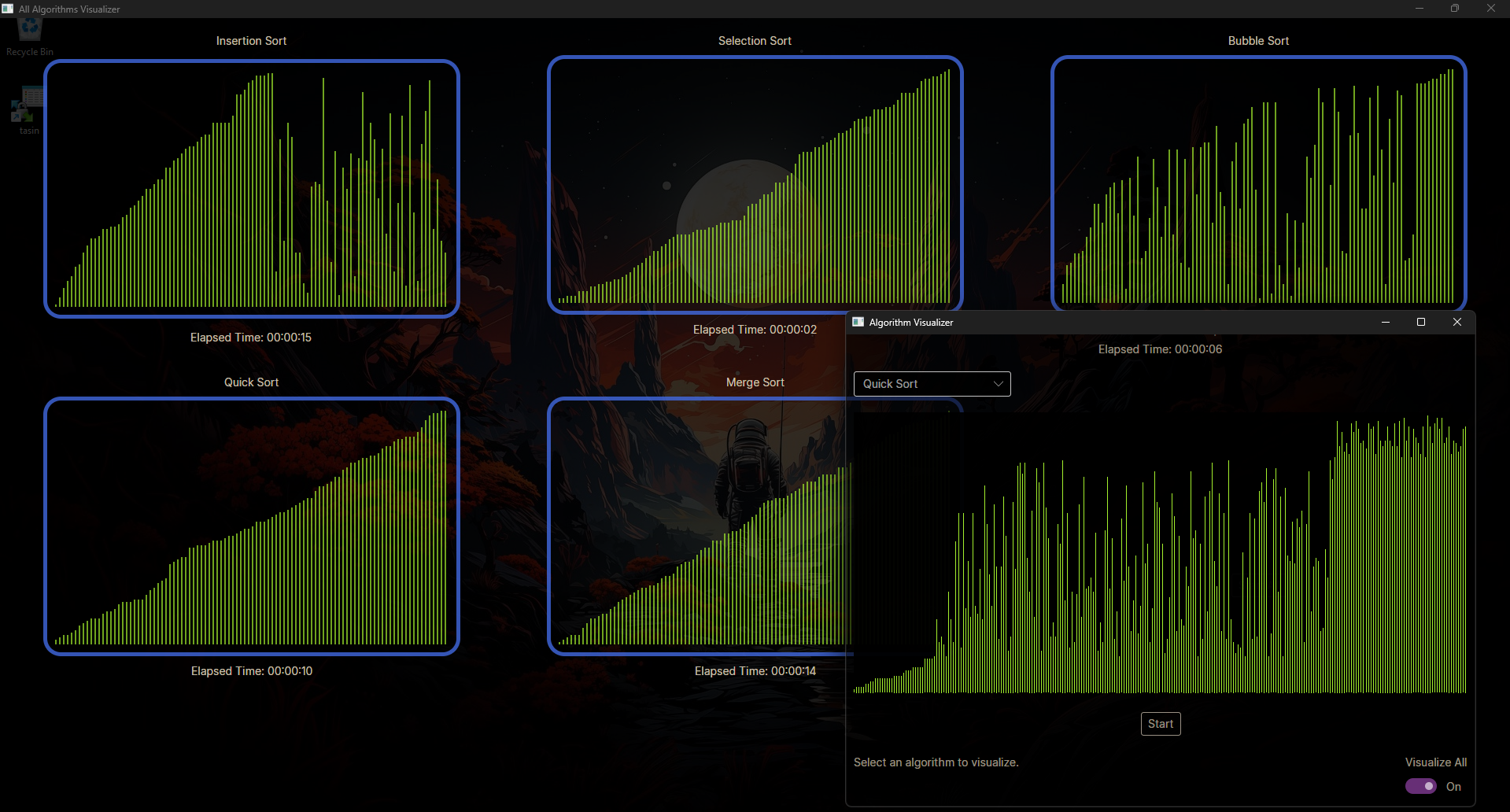Viewport: 1510px width, 812px height.
Task: Click the bar chart in Algorithm Visualizer window
Action: [1160, 554]
